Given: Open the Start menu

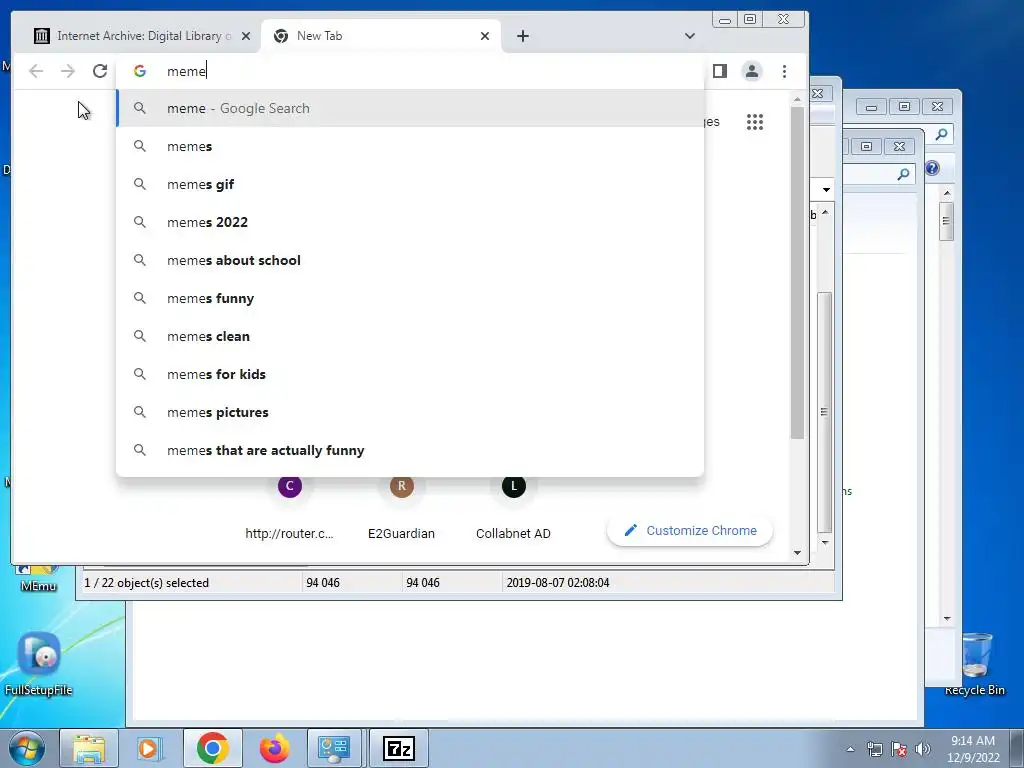Looking at the screenshot, I should click(27, 748).
